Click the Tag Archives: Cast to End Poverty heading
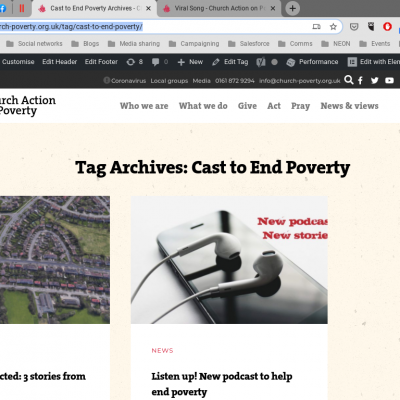 [x=212, y=167]
